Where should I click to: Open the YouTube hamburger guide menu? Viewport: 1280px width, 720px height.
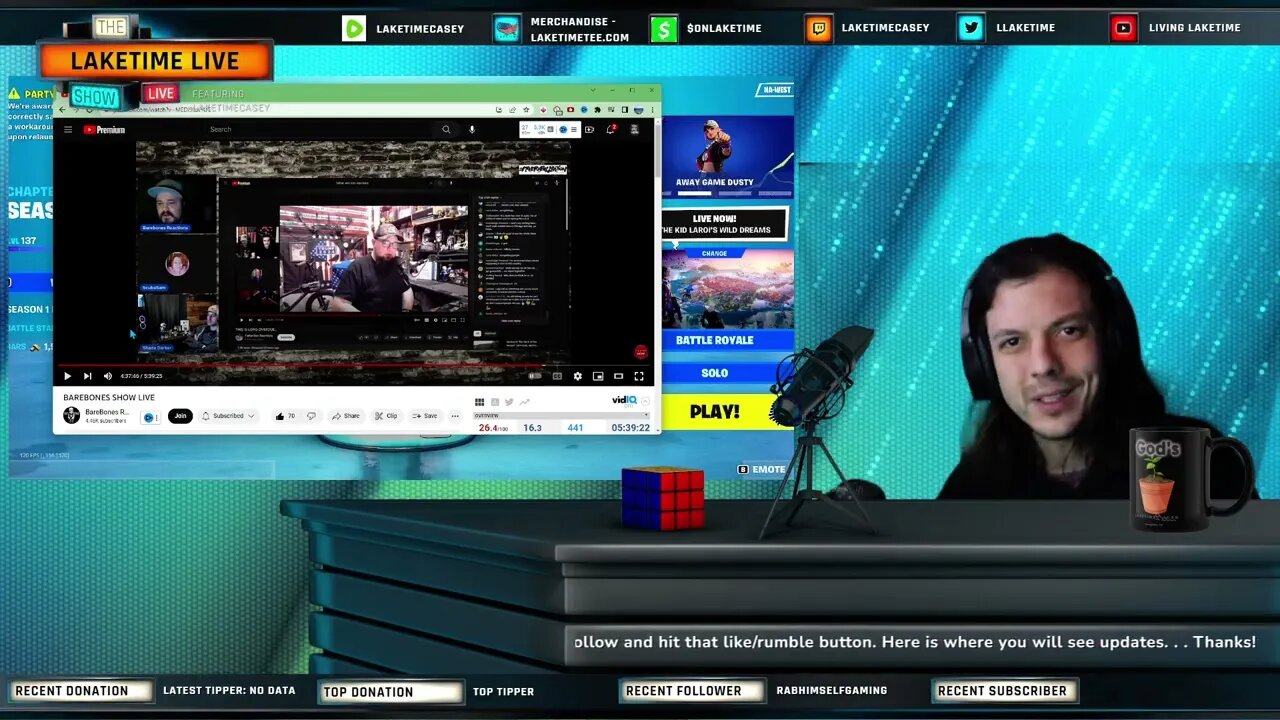point(68,129)
